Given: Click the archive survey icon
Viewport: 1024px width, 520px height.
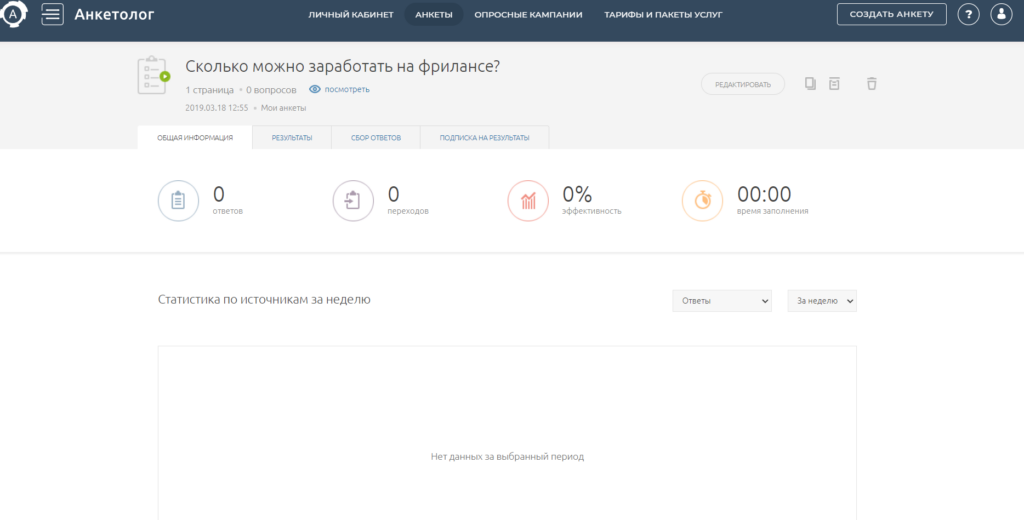Looking at the screenshot, I should (835, 84).
